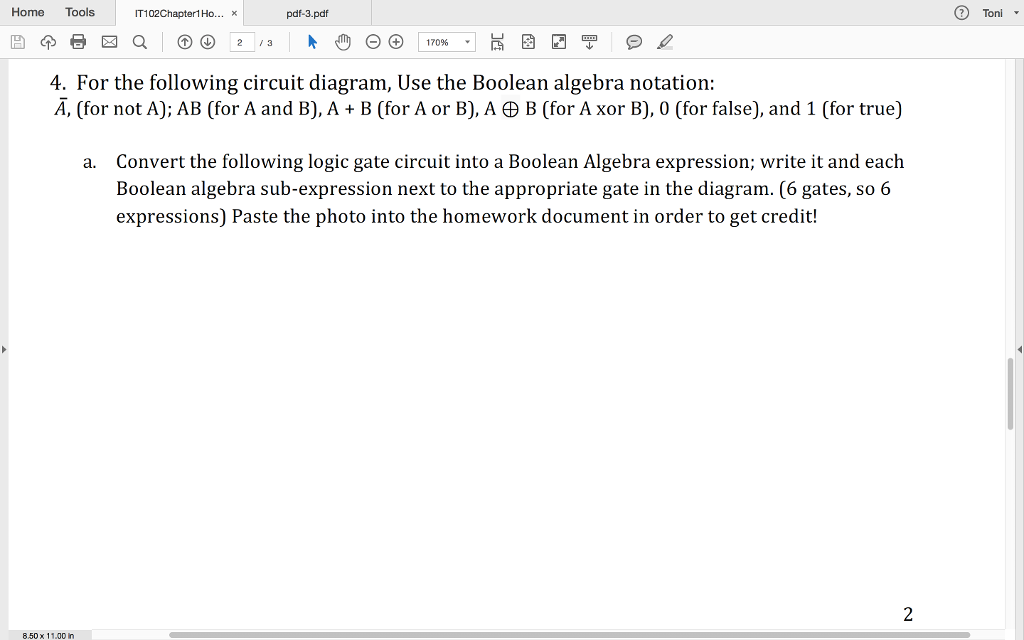The image size is (1024, 640).
Task: Email the PDF as attachment
Action: (x=108, y=42)
